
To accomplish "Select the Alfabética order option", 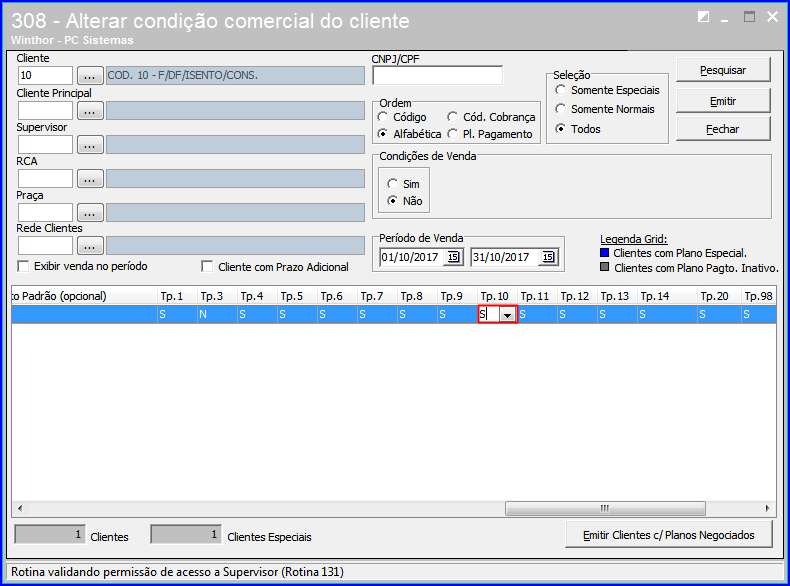I will pyautogui.click(x=383, y=134).
